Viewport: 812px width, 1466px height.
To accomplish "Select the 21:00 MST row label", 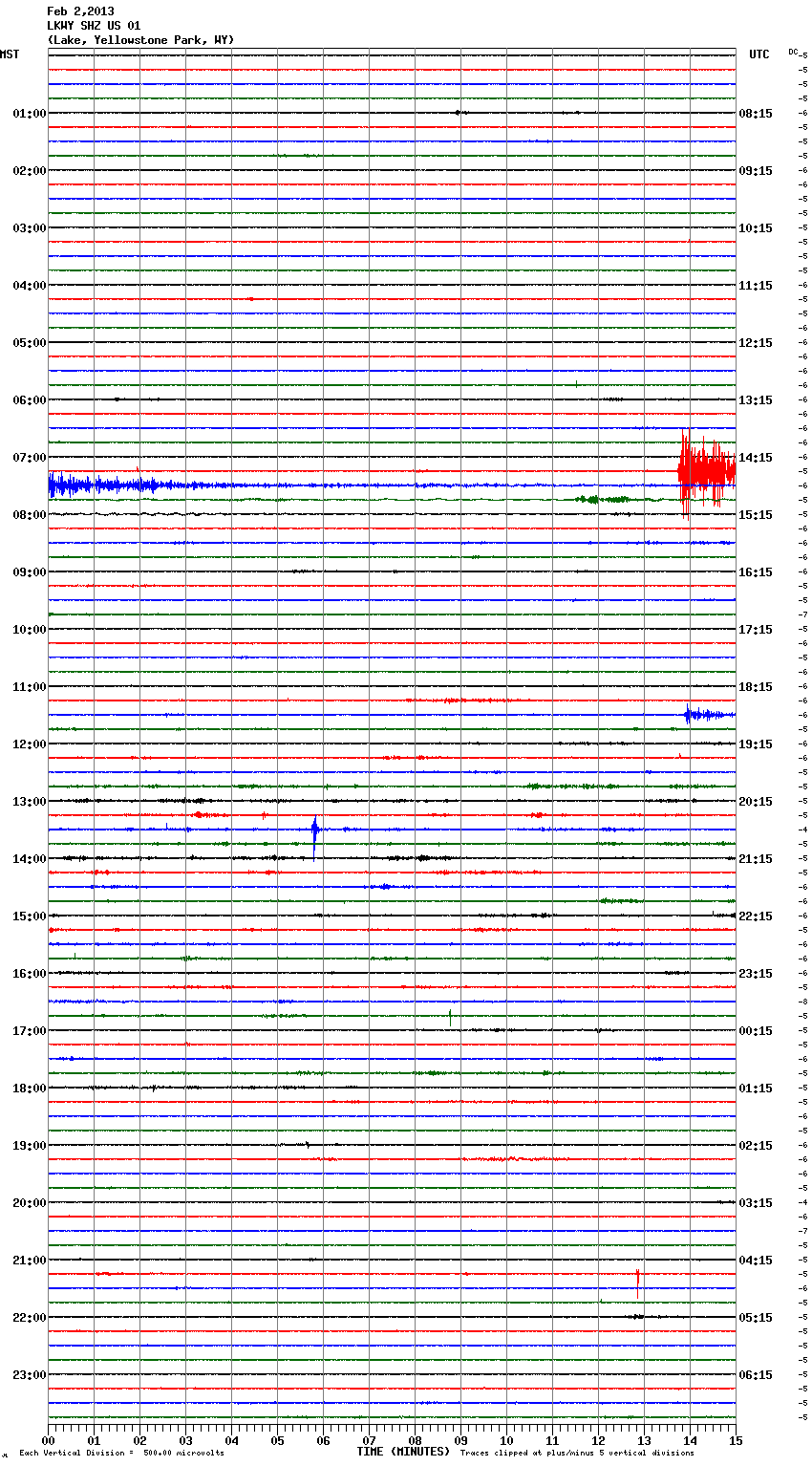I will [x=30, y=1261].
